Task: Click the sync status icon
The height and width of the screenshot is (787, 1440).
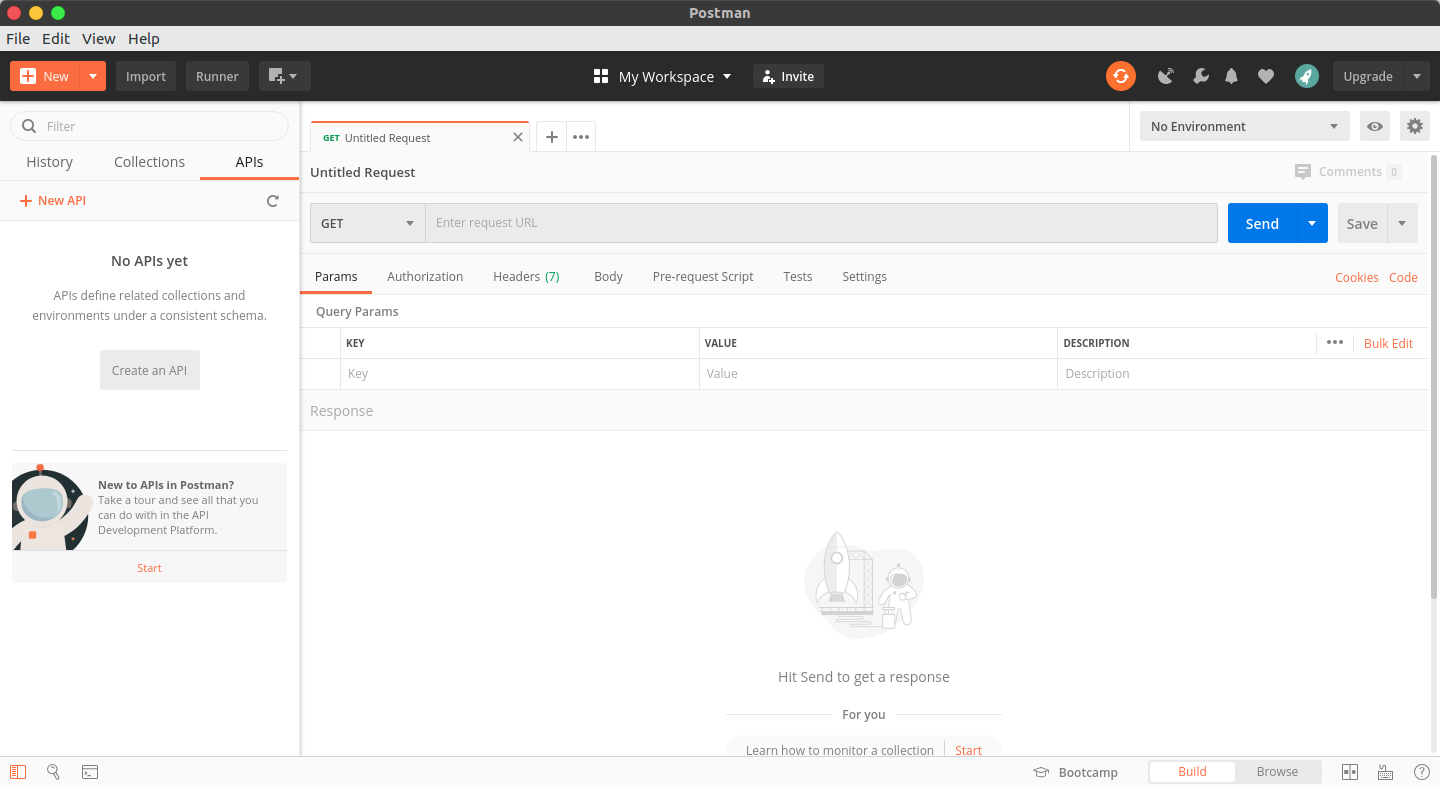Action: (x=1120, y=76)
